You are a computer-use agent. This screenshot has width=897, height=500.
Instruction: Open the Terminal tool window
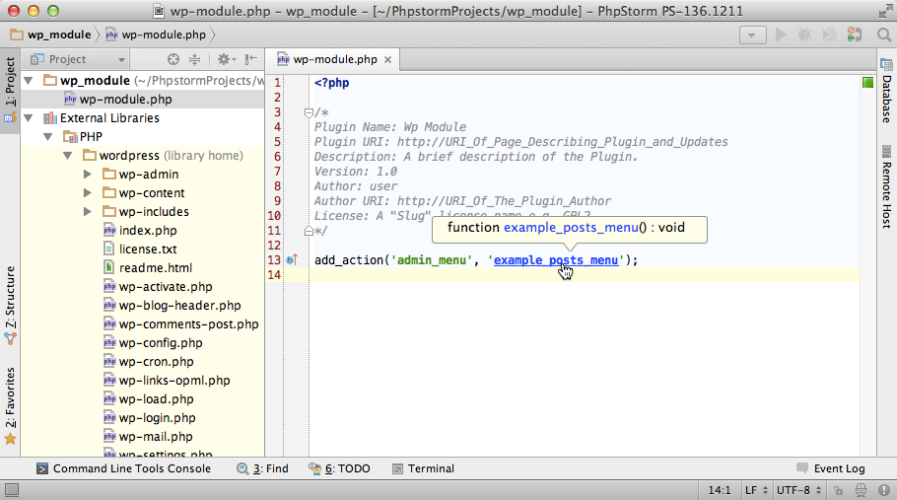pyautogui.click(x=423, y=469)
